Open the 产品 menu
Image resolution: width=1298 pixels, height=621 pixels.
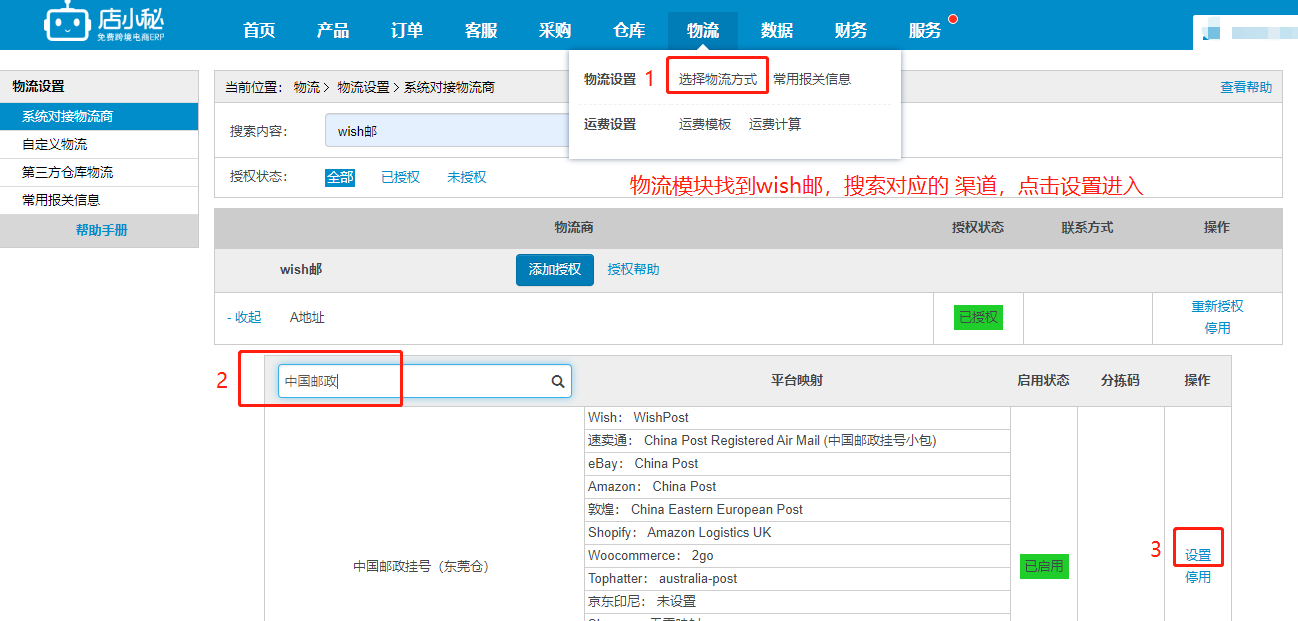[333, 30]
